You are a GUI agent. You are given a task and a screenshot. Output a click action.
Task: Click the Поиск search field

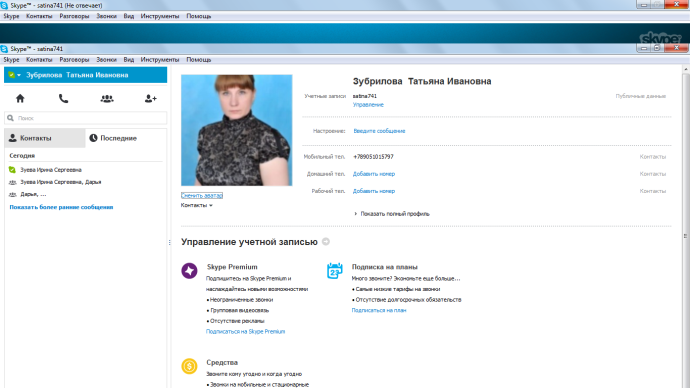(86, 118)
